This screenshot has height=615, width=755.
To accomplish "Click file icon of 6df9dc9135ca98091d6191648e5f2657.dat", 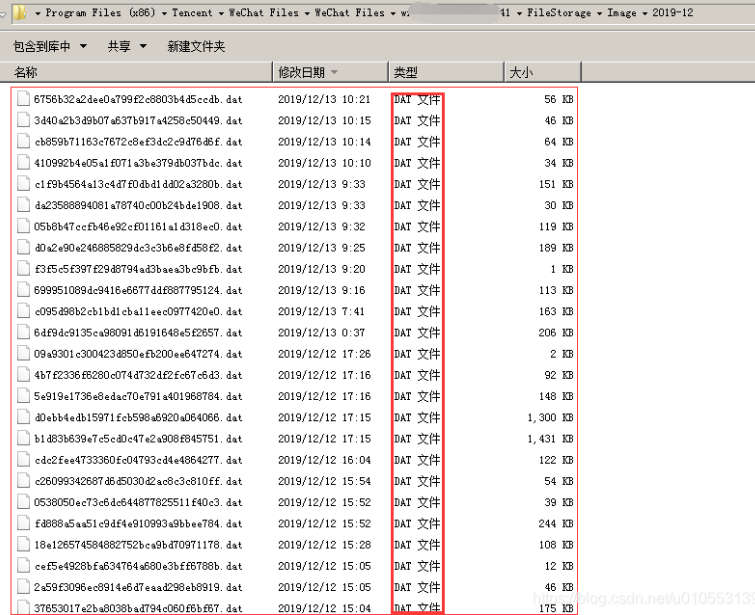I will point(23,332).
